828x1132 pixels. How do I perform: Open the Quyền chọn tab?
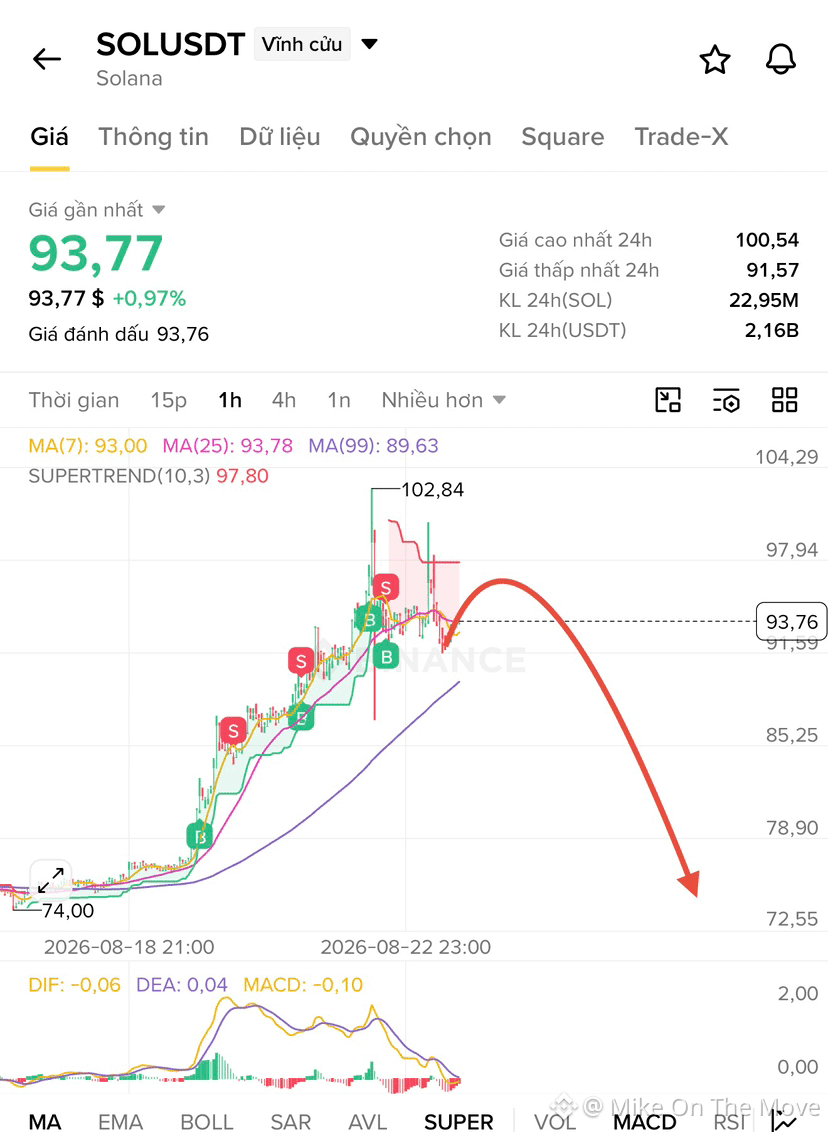tap(421, 136)
